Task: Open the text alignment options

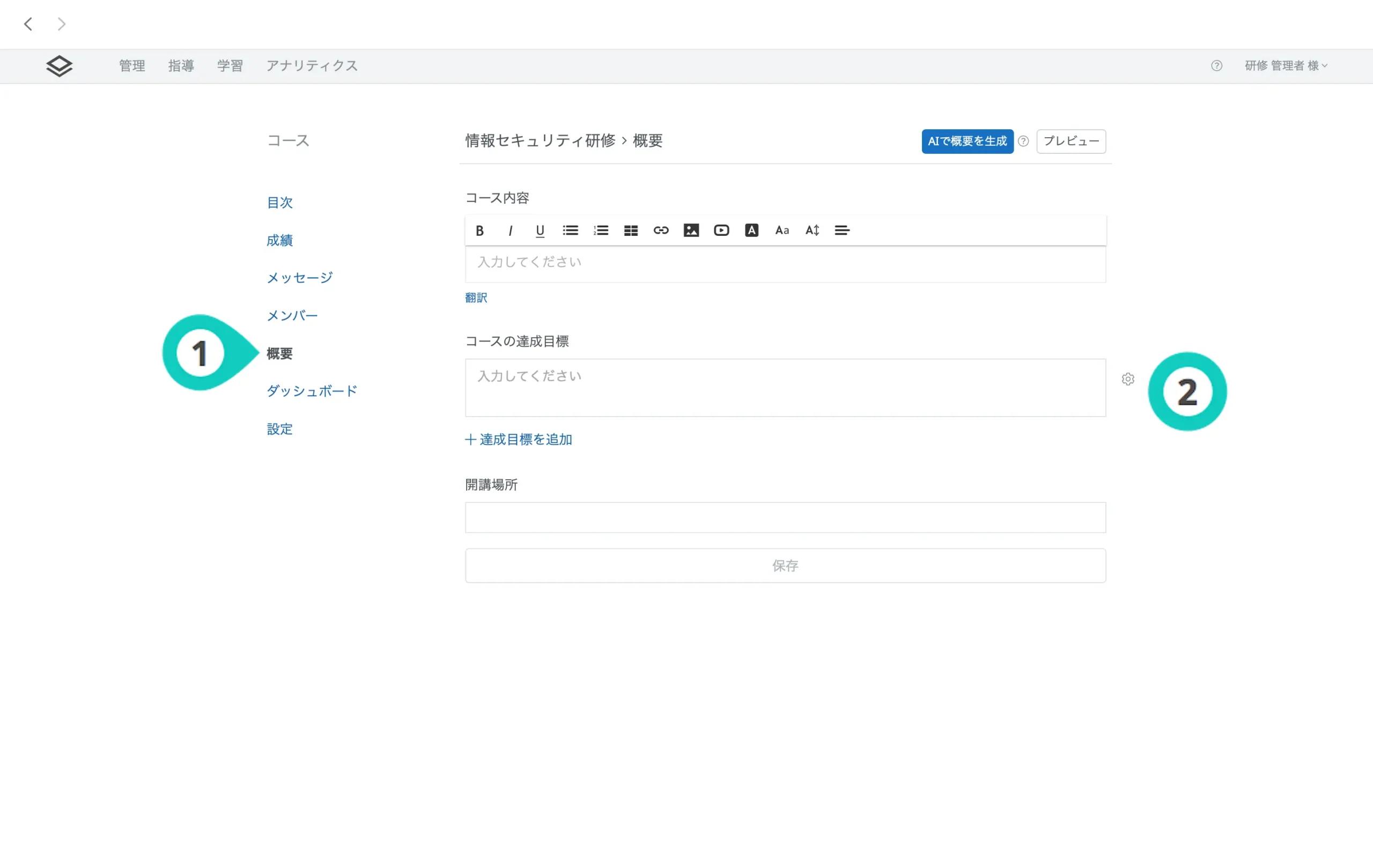Action: tap(841, 230)
